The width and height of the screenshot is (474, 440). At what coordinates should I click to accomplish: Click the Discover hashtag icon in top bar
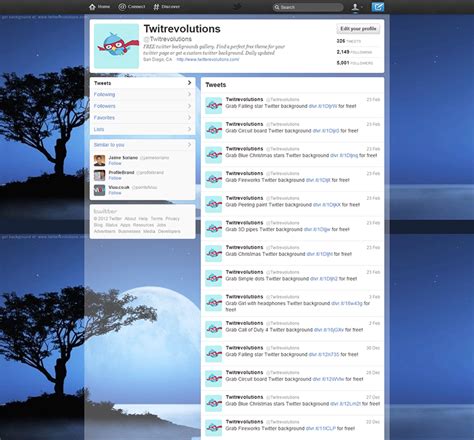coord(156,7)
